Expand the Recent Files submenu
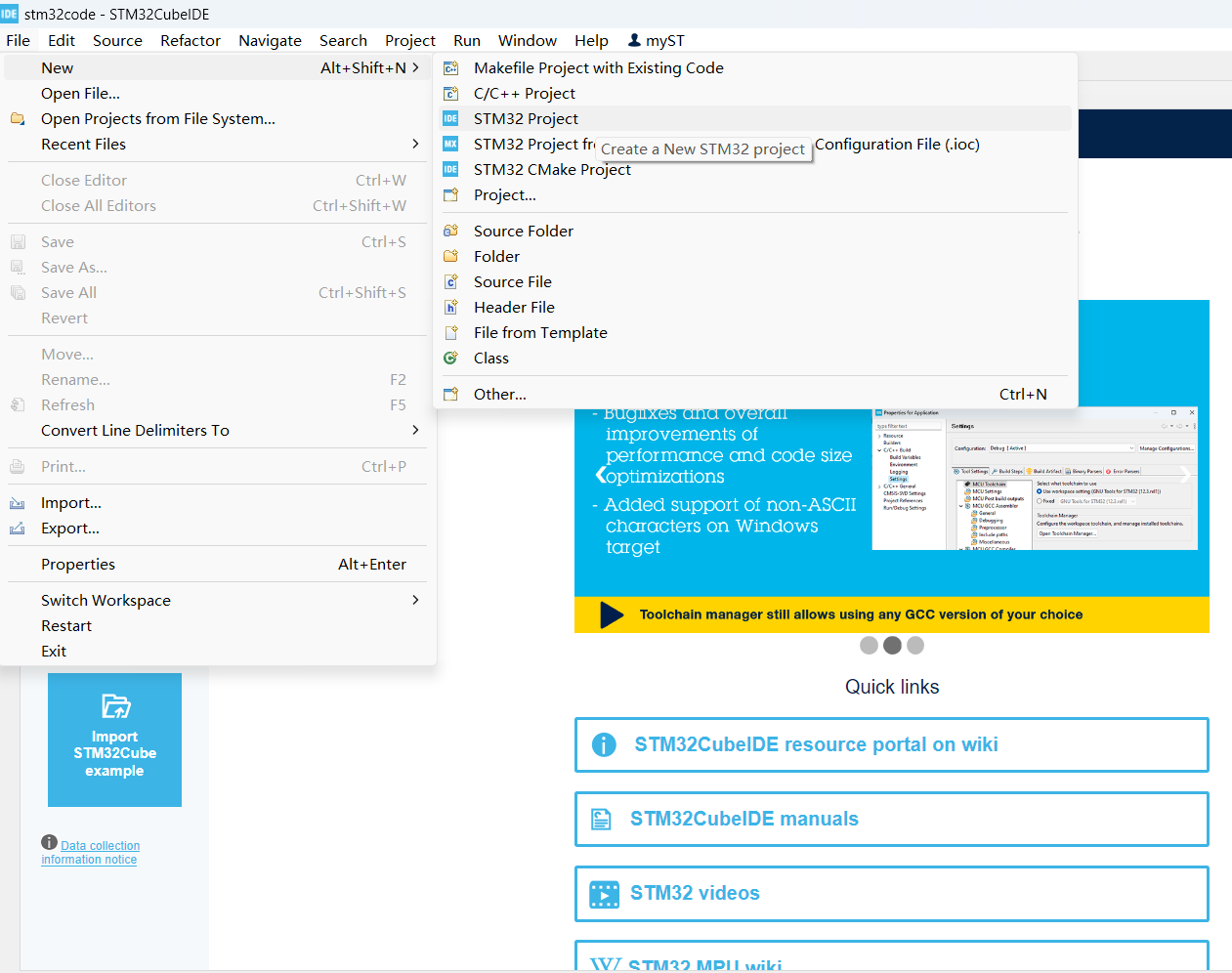The width and height of the screenshot is (1232, 973). 416,145
